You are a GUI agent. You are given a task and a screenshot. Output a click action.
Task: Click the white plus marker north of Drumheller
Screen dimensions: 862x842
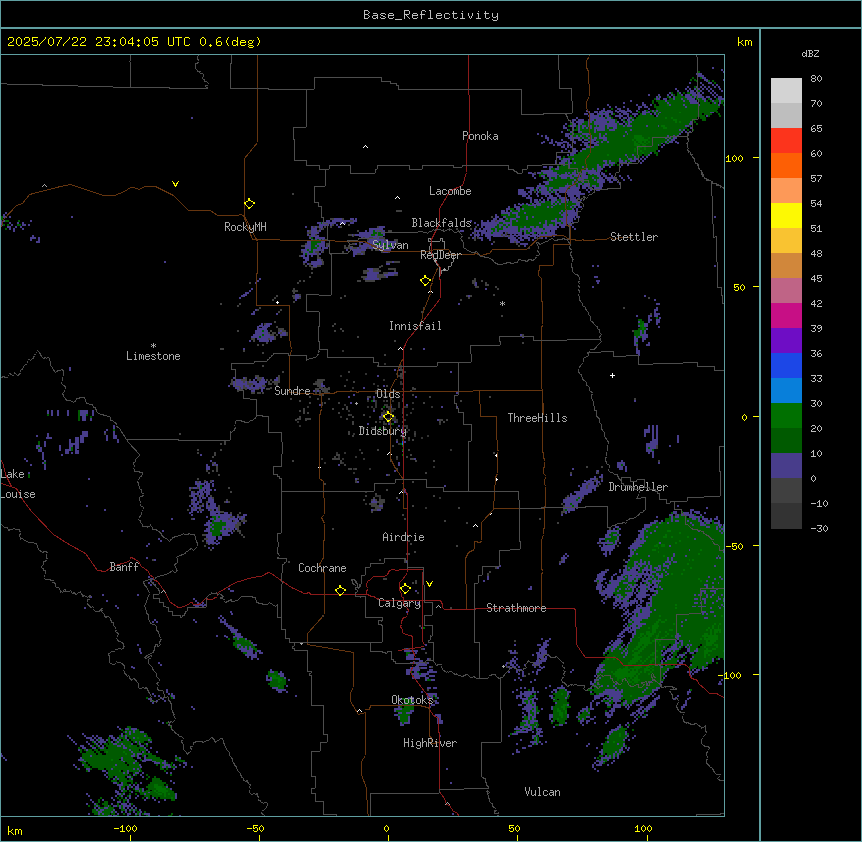[x=612, y=375]
